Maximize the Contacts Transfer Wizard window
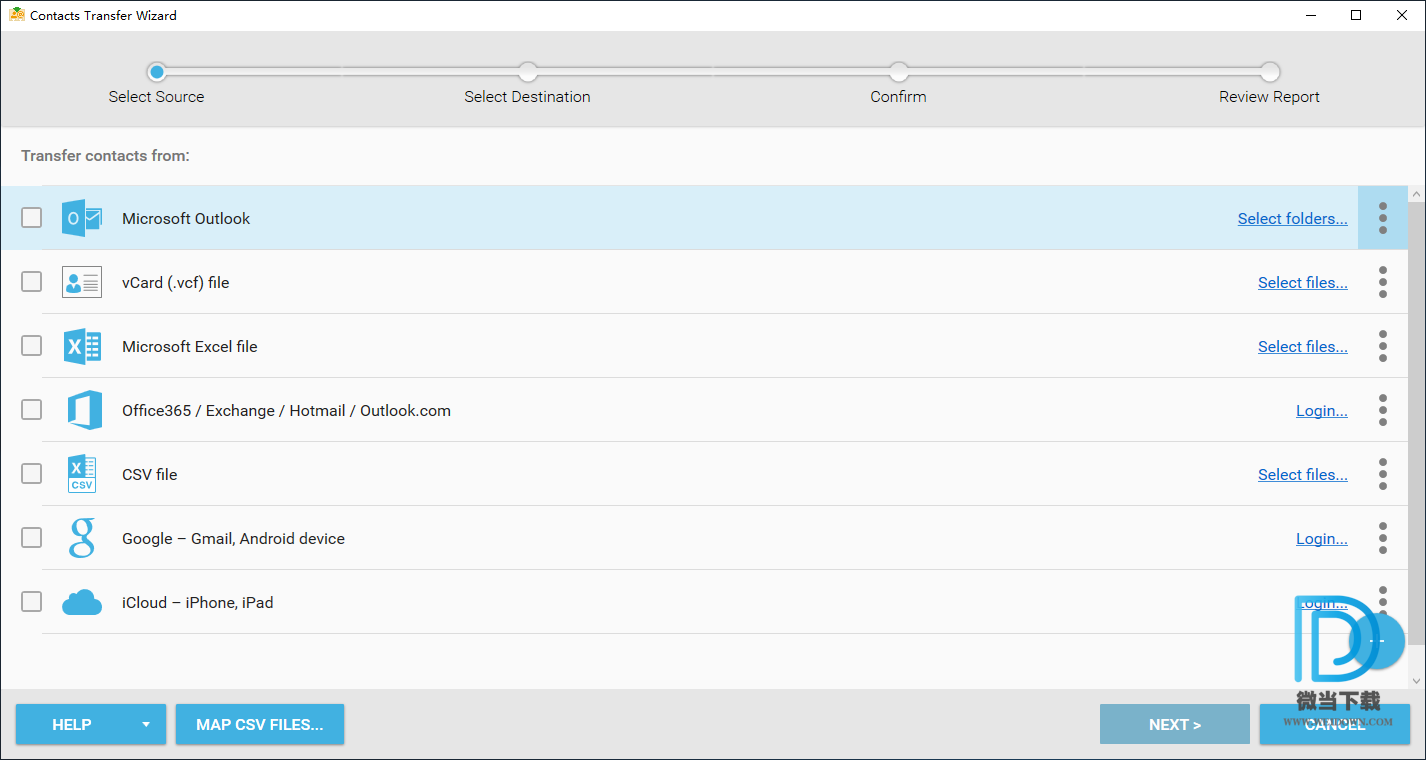Viewport: 1426px width, 760px height. pos(1356,15)
